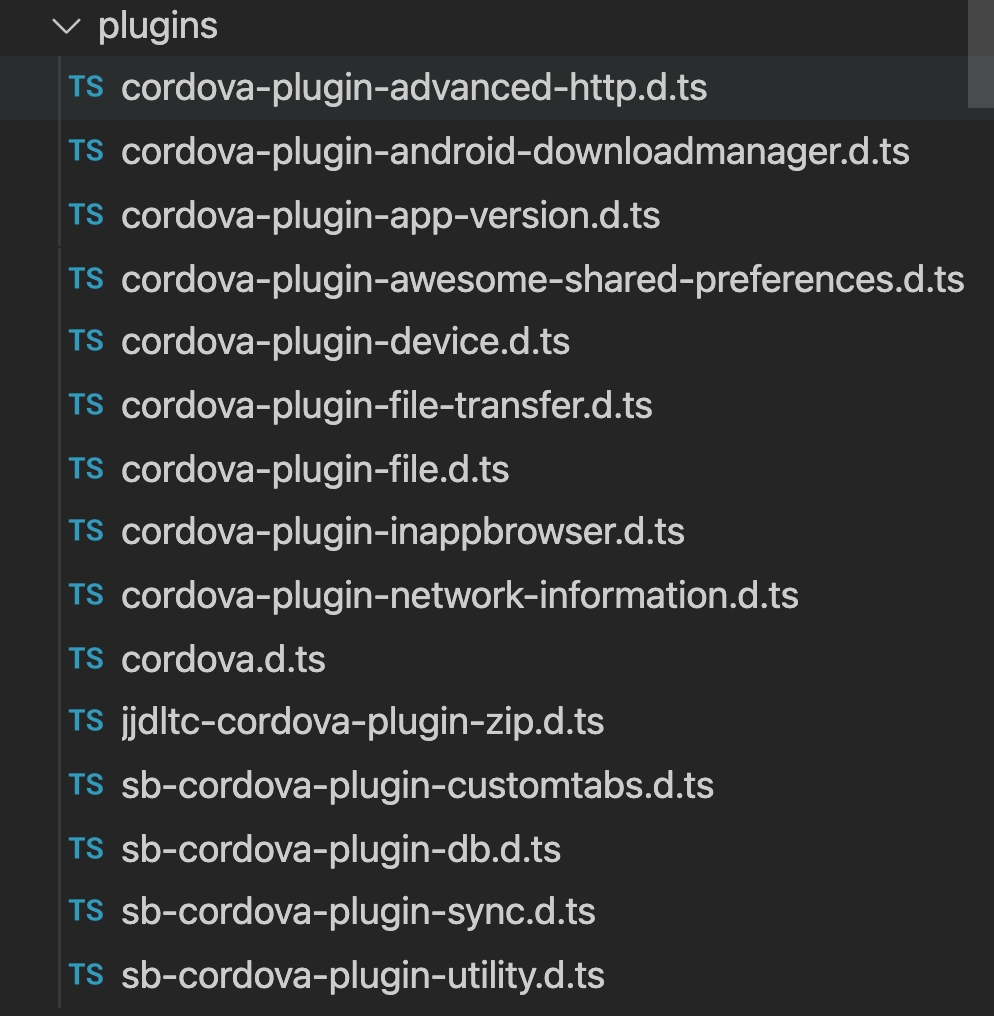Open sb-cordova-plugin-utility.d.ts file
The width and height of the screenshot is (994, 1016).
pyautogui.click(x=362, y=976)
